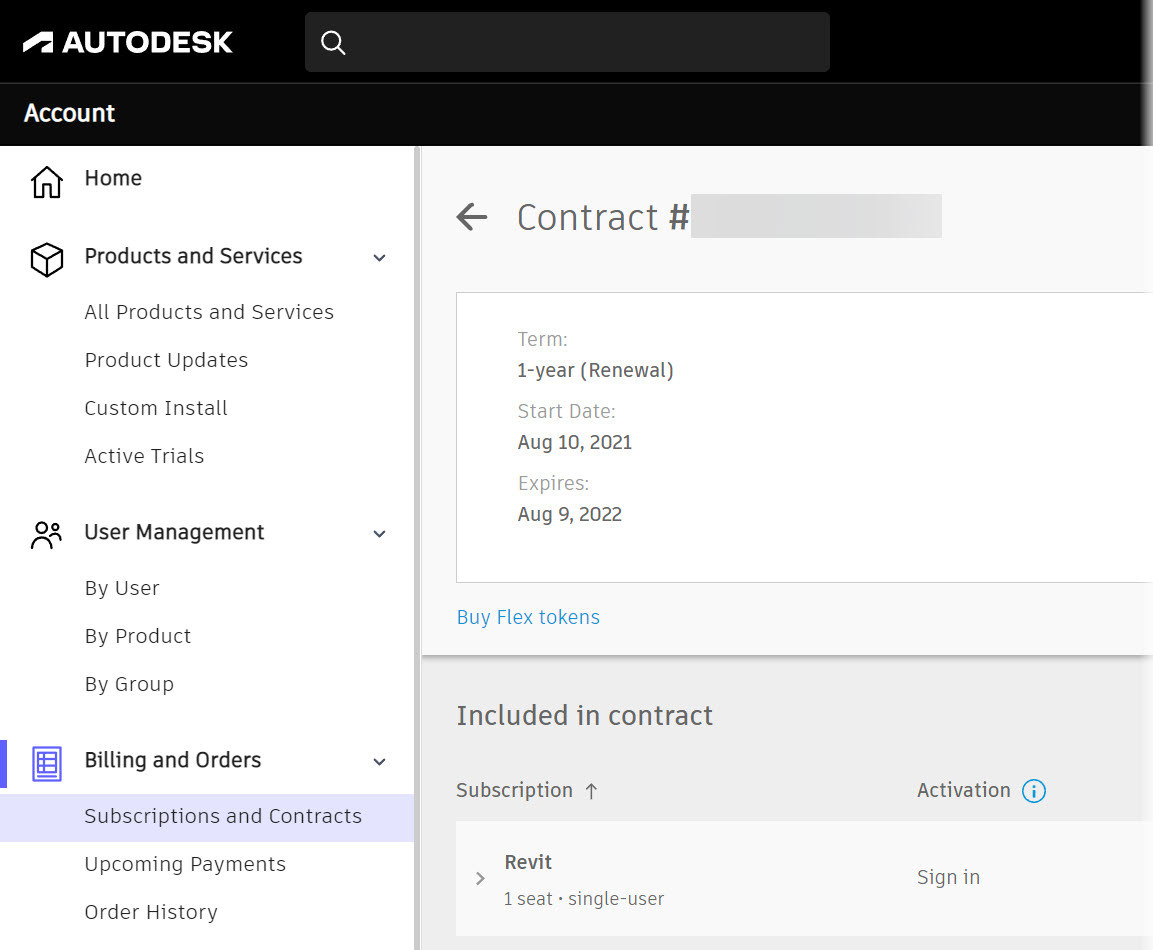The height and width of the screenshot is (950, 1153).
Task: Toggle the Subscription column sort order
Action: click(x=591, y=790)
